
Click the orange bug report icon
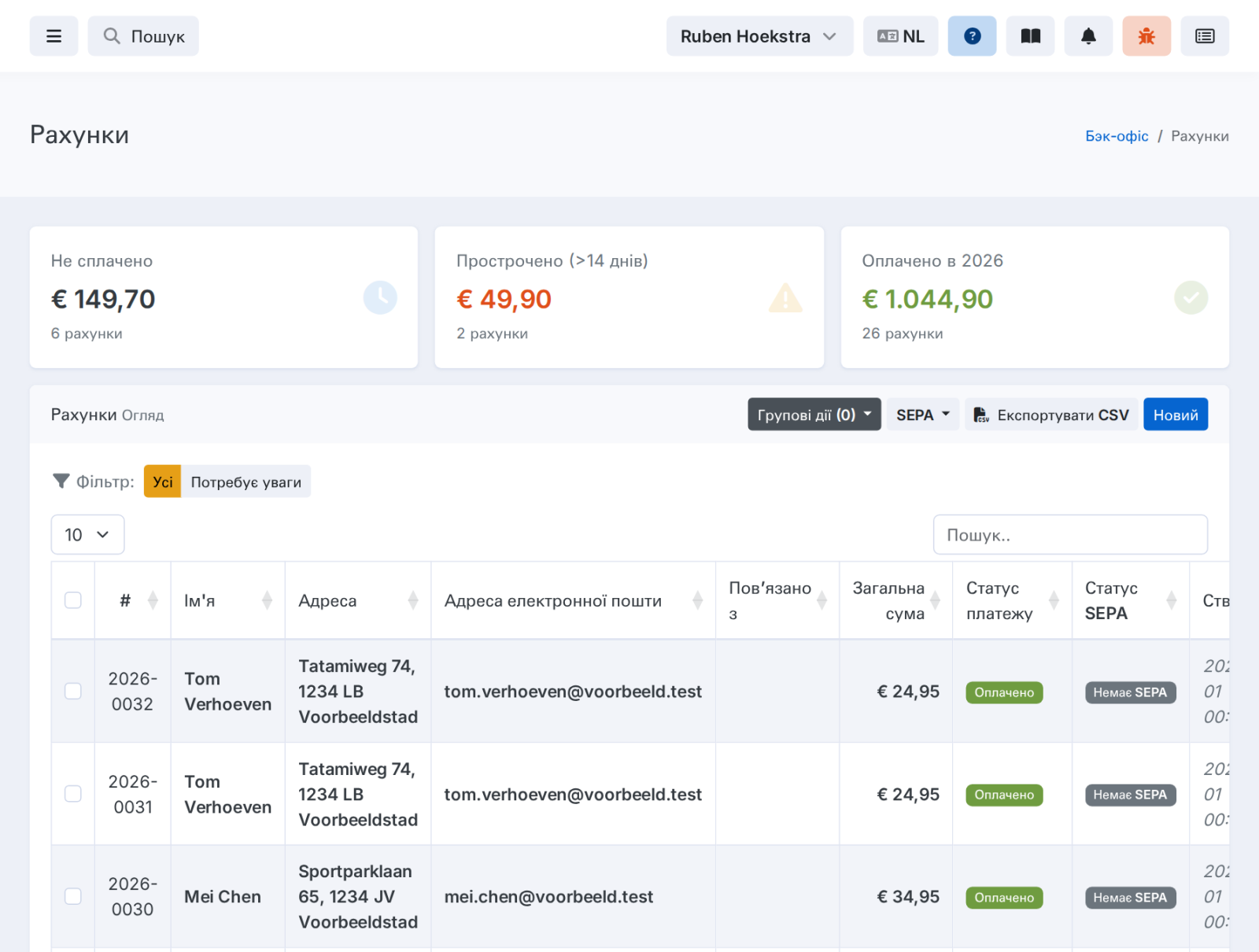click(x=1146, y=36)
